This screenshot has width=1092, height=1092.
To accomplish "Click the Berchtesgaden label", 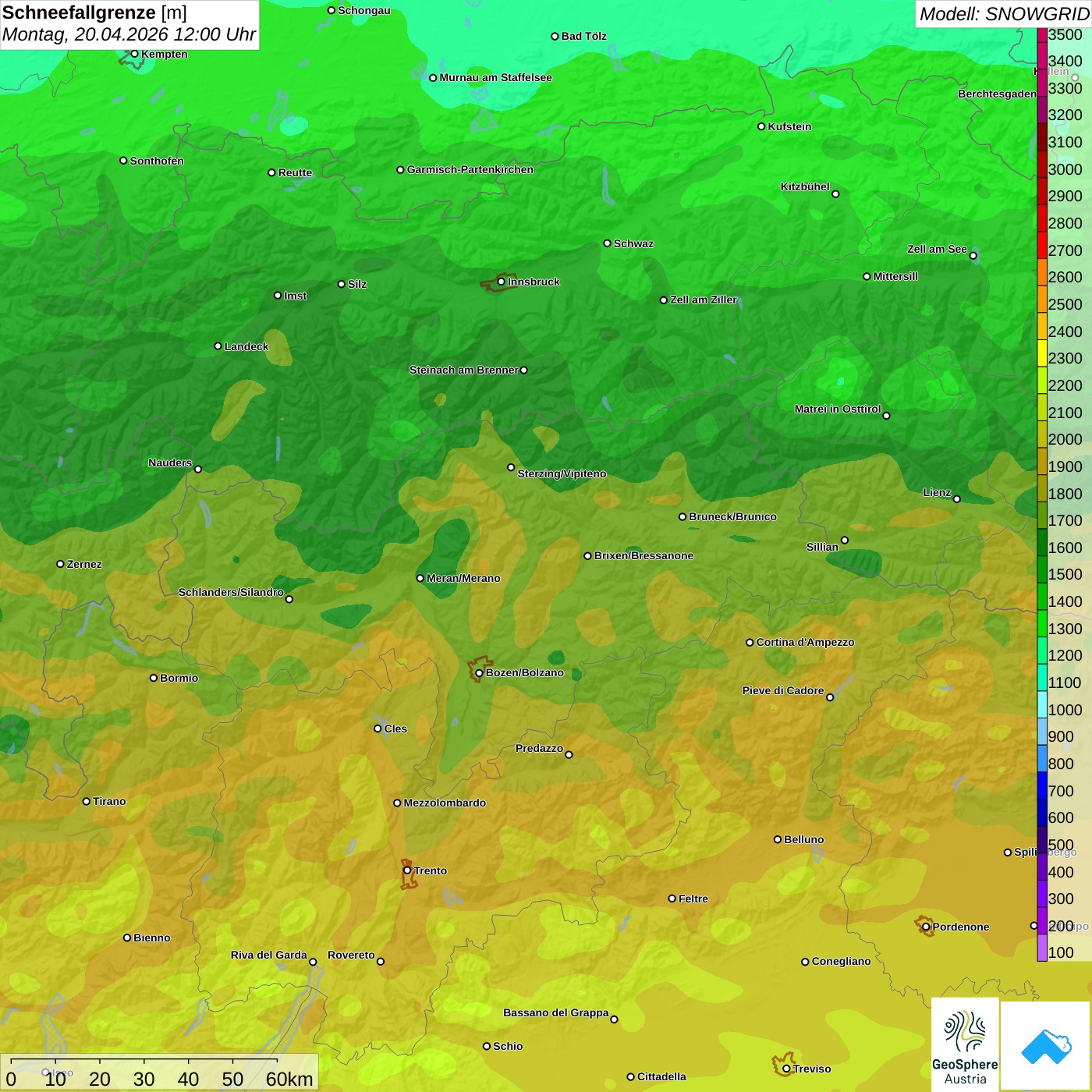I will click(x=998, y=94).
